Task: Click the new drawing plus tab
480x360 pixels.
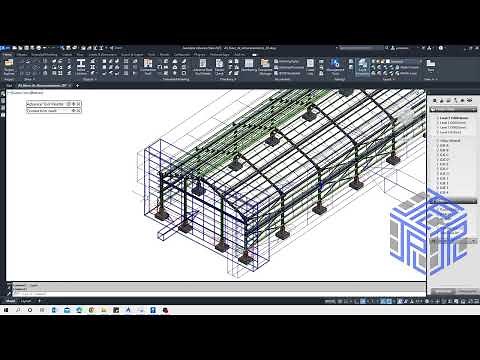Action: (x=77, y=85)
